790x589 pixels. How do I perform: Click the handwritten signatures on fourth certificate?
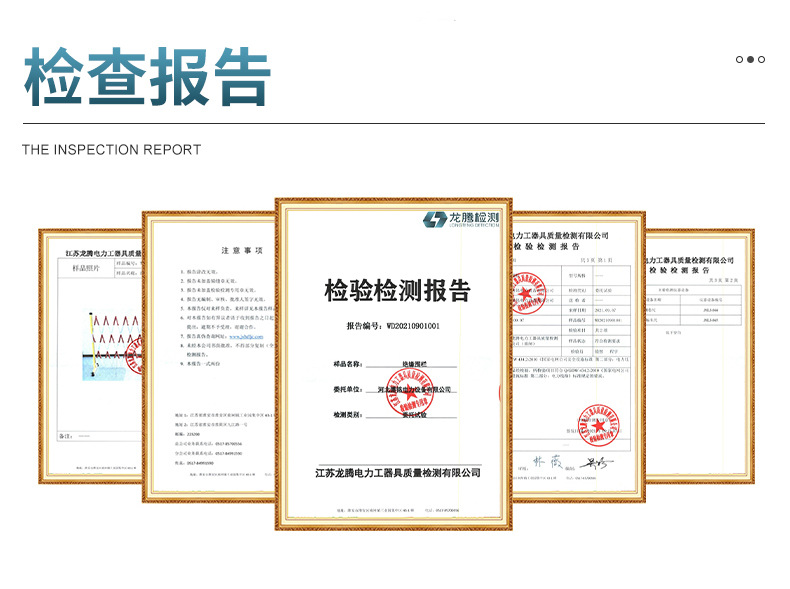point(573,463)
